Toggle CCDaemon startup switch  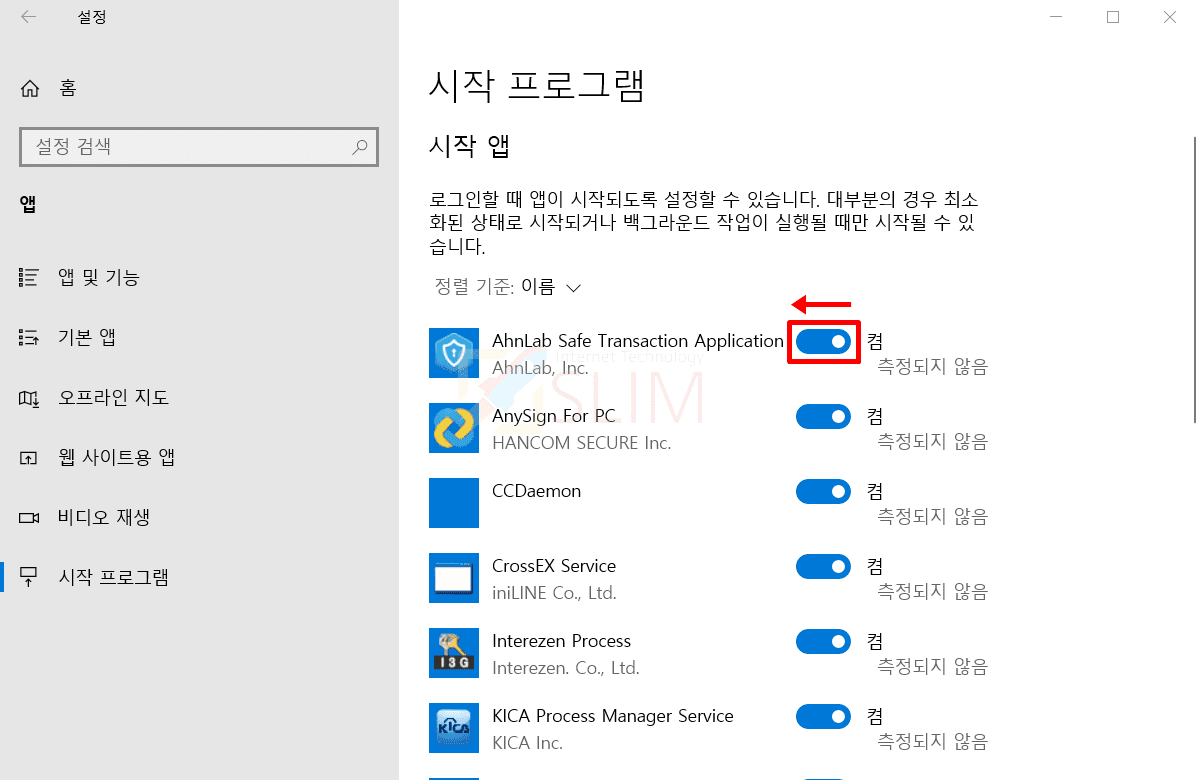tap(823, 492)
